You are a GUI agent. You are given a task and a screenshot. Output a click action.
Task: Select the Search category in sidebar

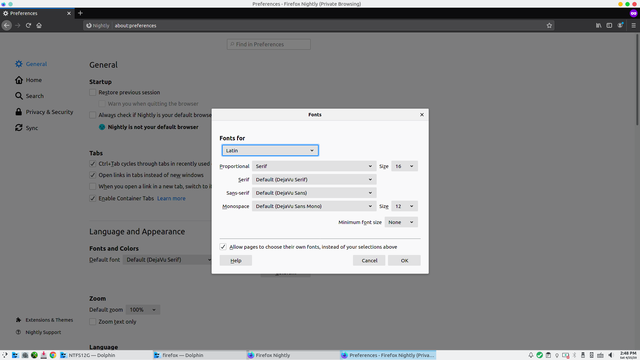click(x=29, y=96)
